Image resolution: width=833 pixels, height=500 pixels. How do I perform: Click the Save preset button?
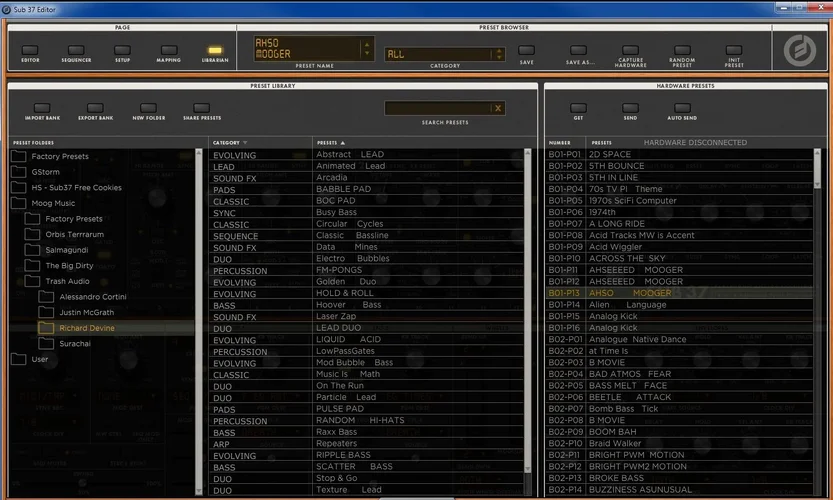(526, 52)
